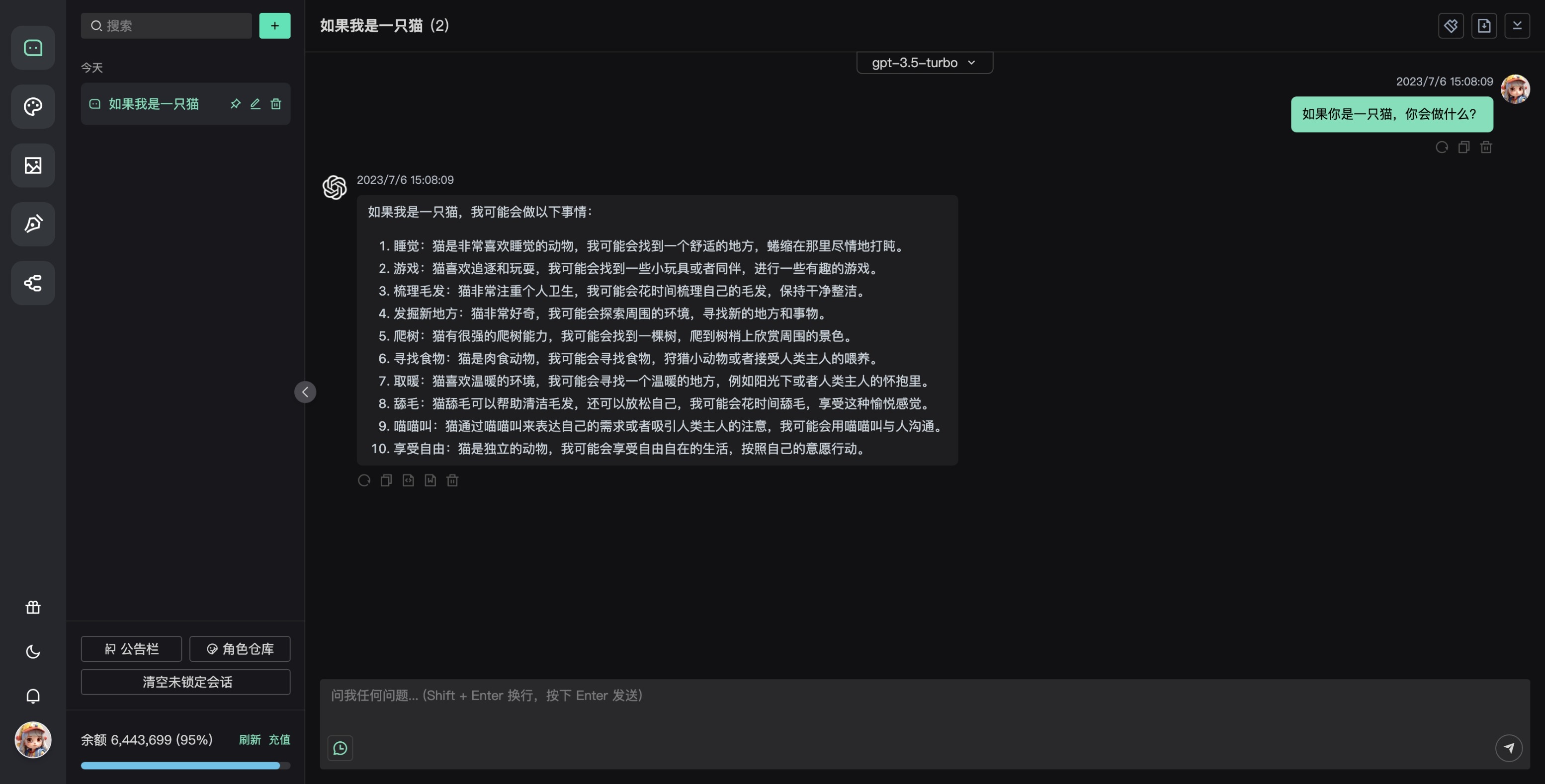
Task: Select the 如果我是一只猫 conversation item
Action: point(154,104)
